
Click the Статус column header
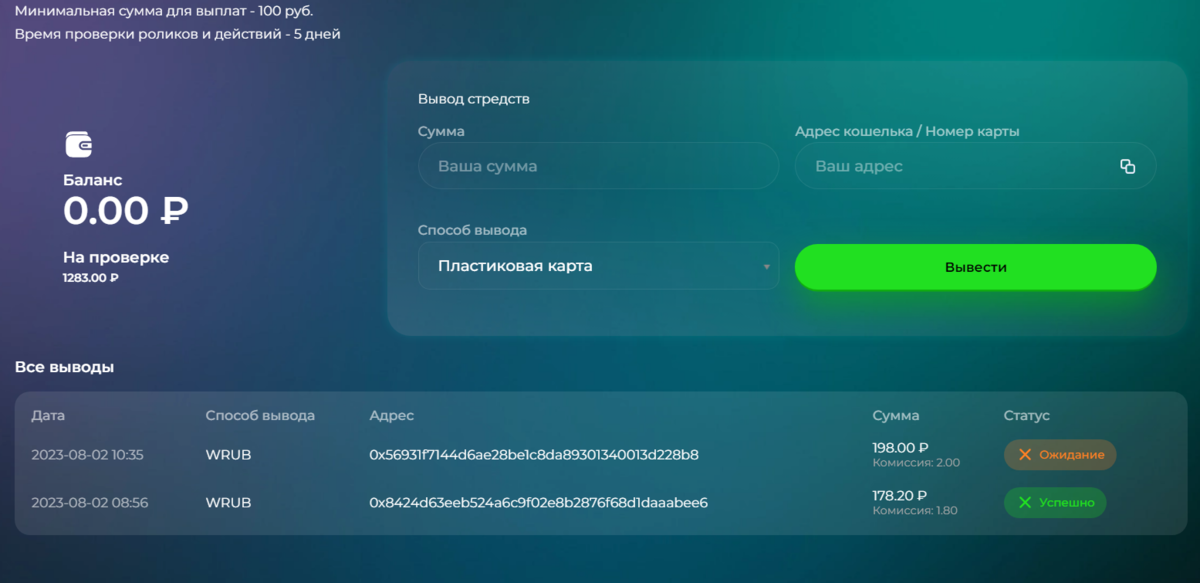coord(1027,415)
